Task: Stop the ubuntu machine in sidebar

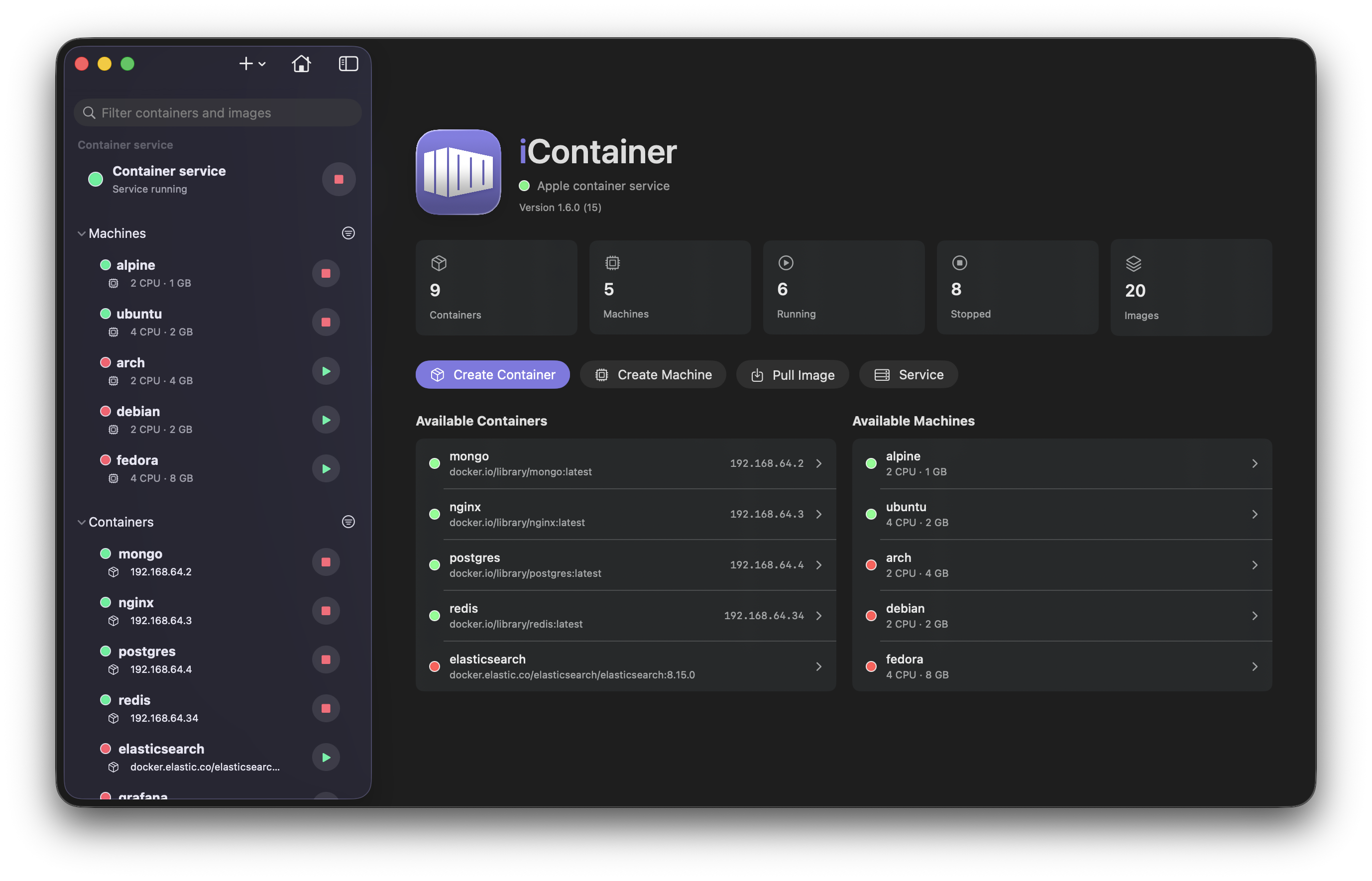Action: [326, 322]
